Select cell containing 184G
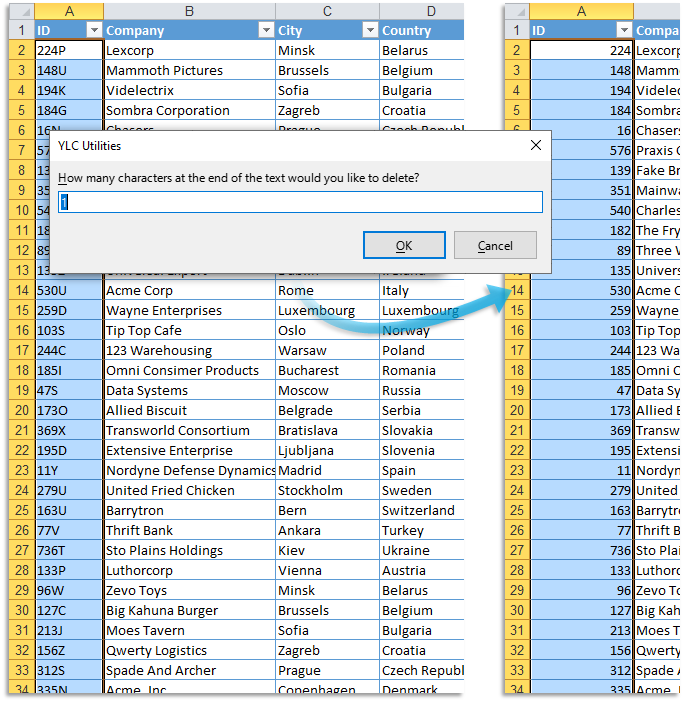Image resolution: width=683 pixels, height=702 pixels. (69, 110)
